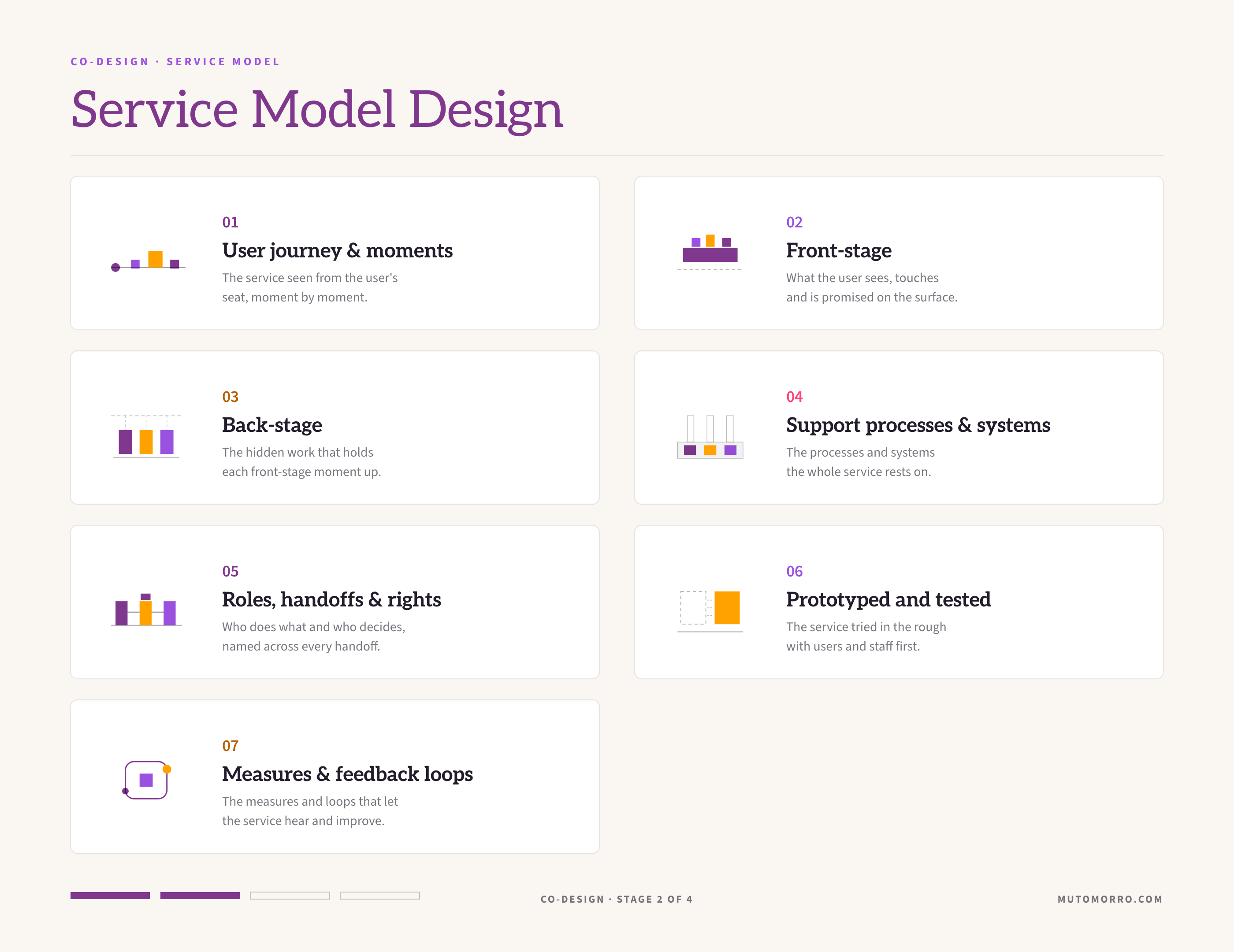Click text 'The service tried in the rough'

(x=866, y=627)
